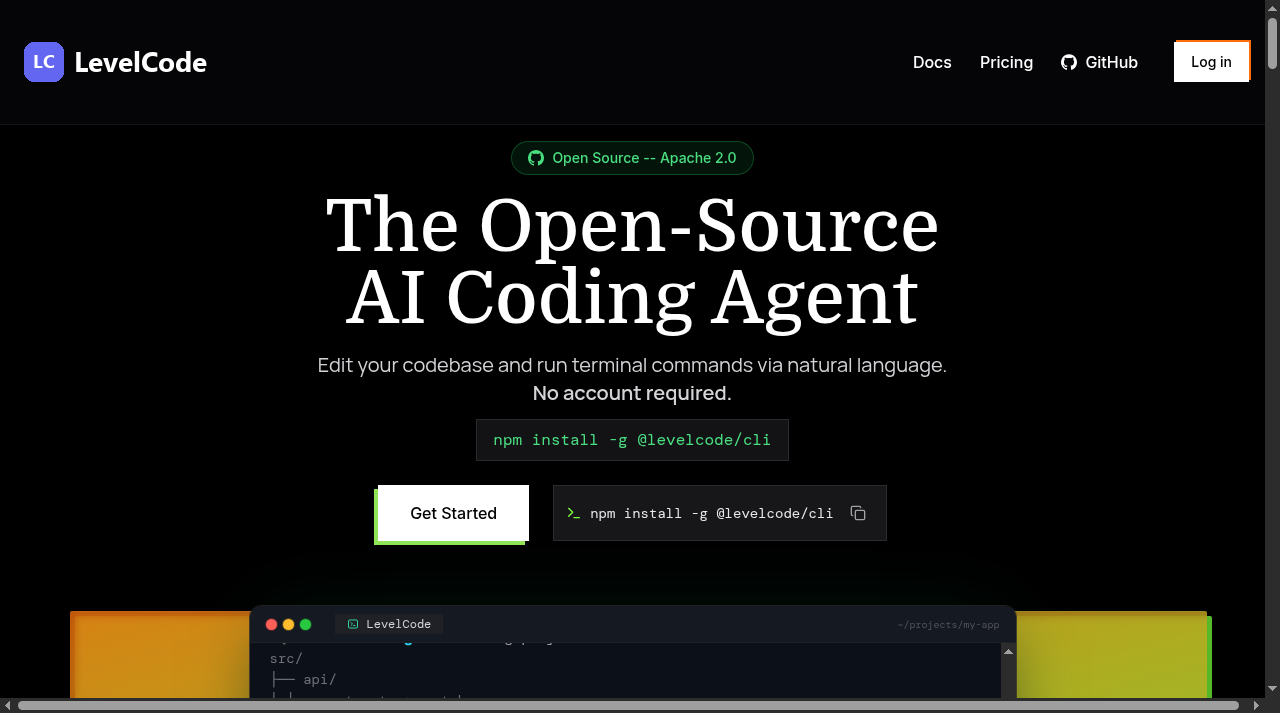Viewport: 1280px width, 713px height.
Task: Click the ~/projects/my-app path label
Action: click(948, 625)
